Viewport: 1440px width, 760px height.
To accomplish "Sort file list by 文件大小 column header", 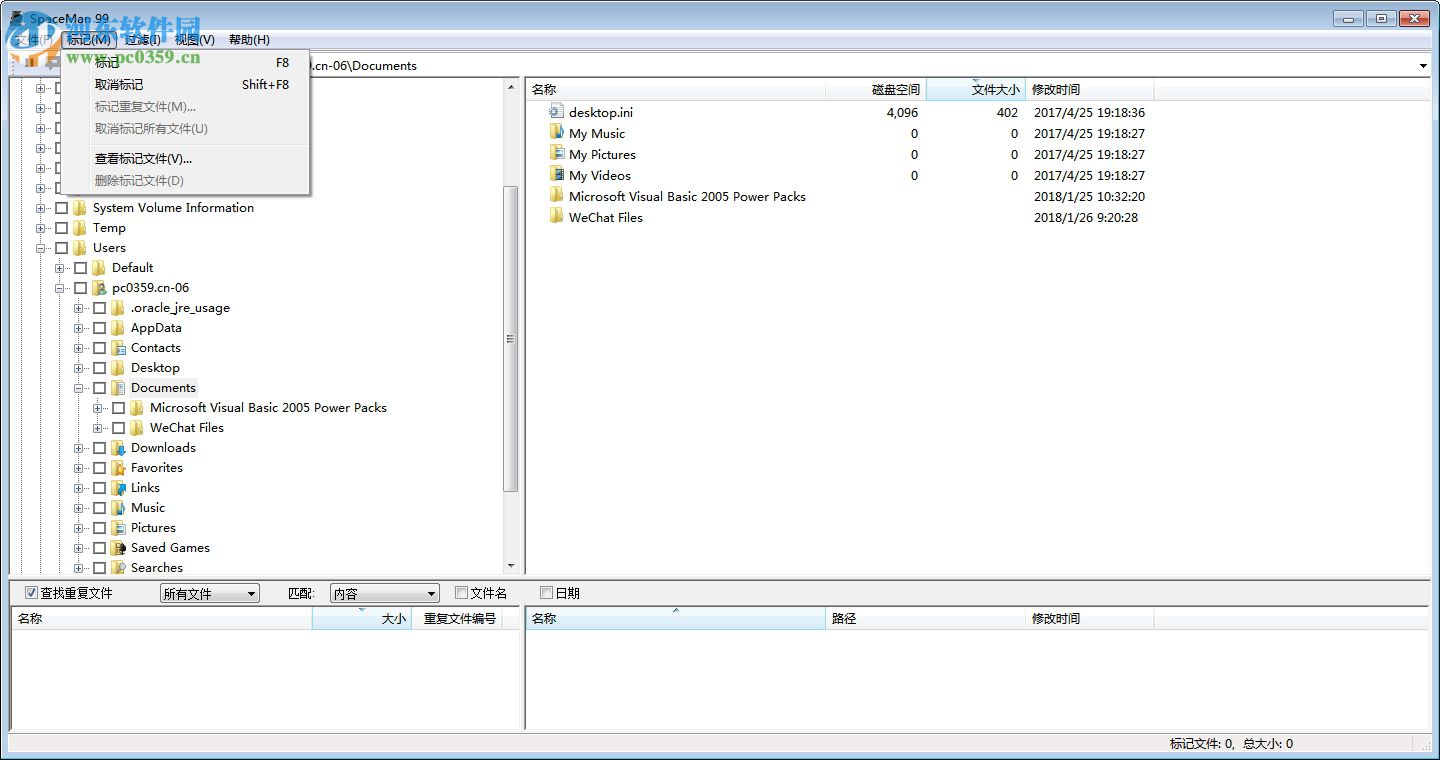I will click(x=976, y=90).
